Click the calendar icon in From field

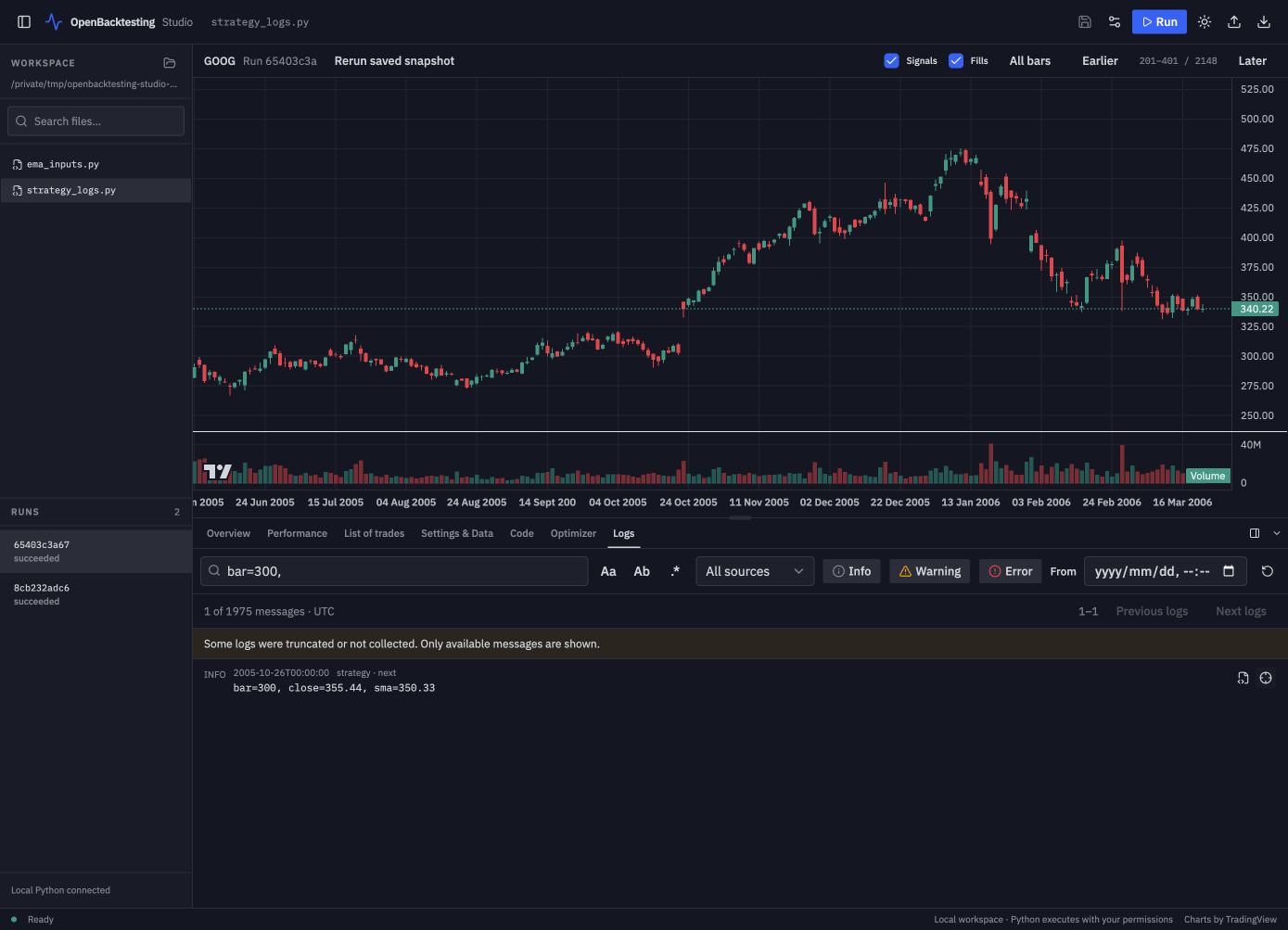1229,571
